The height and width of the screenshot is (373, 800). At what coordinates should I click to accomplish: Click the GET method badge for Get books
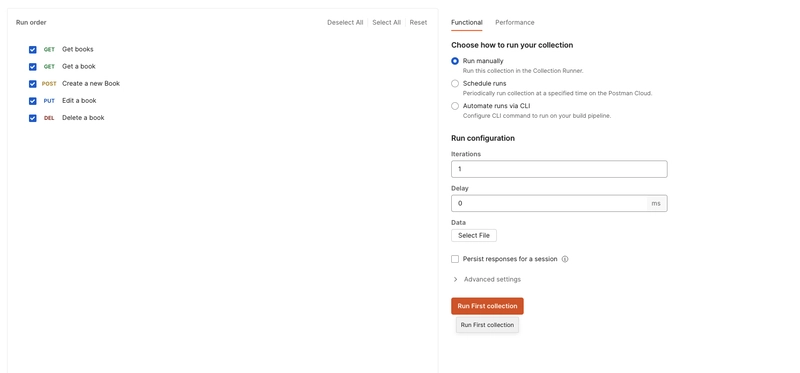[x=49, y=49]
